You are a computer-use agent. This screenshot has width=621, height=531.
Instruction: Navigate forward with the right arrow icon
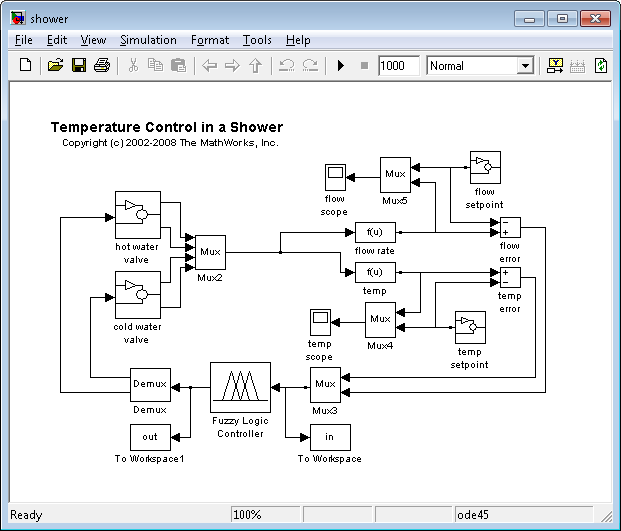[x=232, y=65]
